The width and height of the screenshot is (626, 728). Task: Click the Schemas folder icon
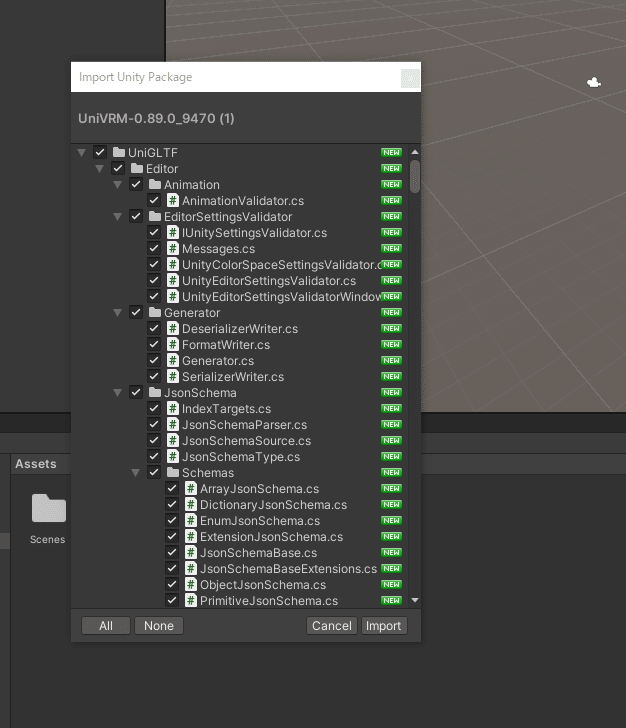point(173,472)
